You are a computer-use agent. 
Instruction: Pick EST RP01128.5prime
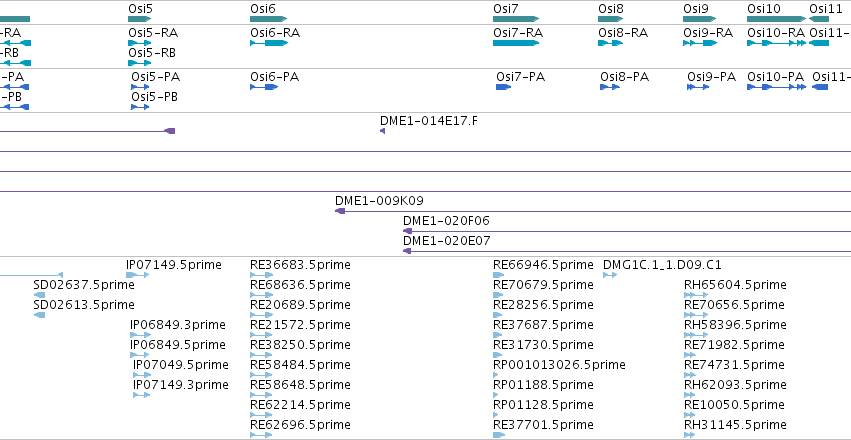497,415
